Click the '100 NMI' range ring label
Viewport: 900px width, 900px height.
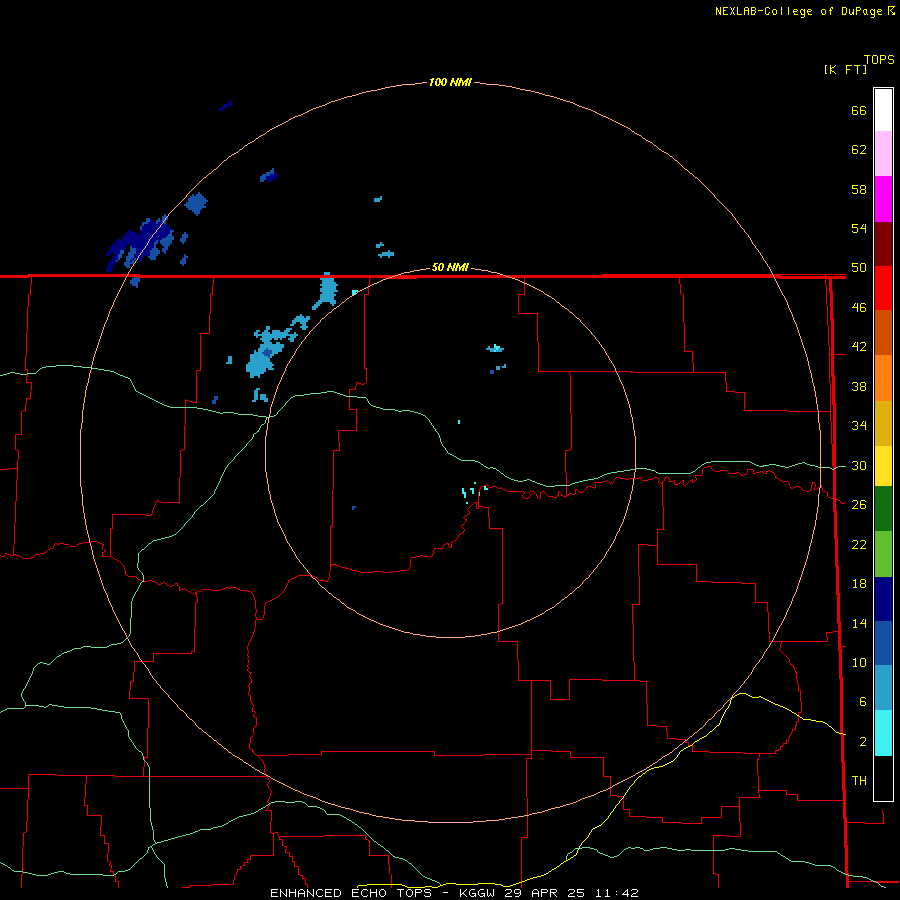pos(450,82)
